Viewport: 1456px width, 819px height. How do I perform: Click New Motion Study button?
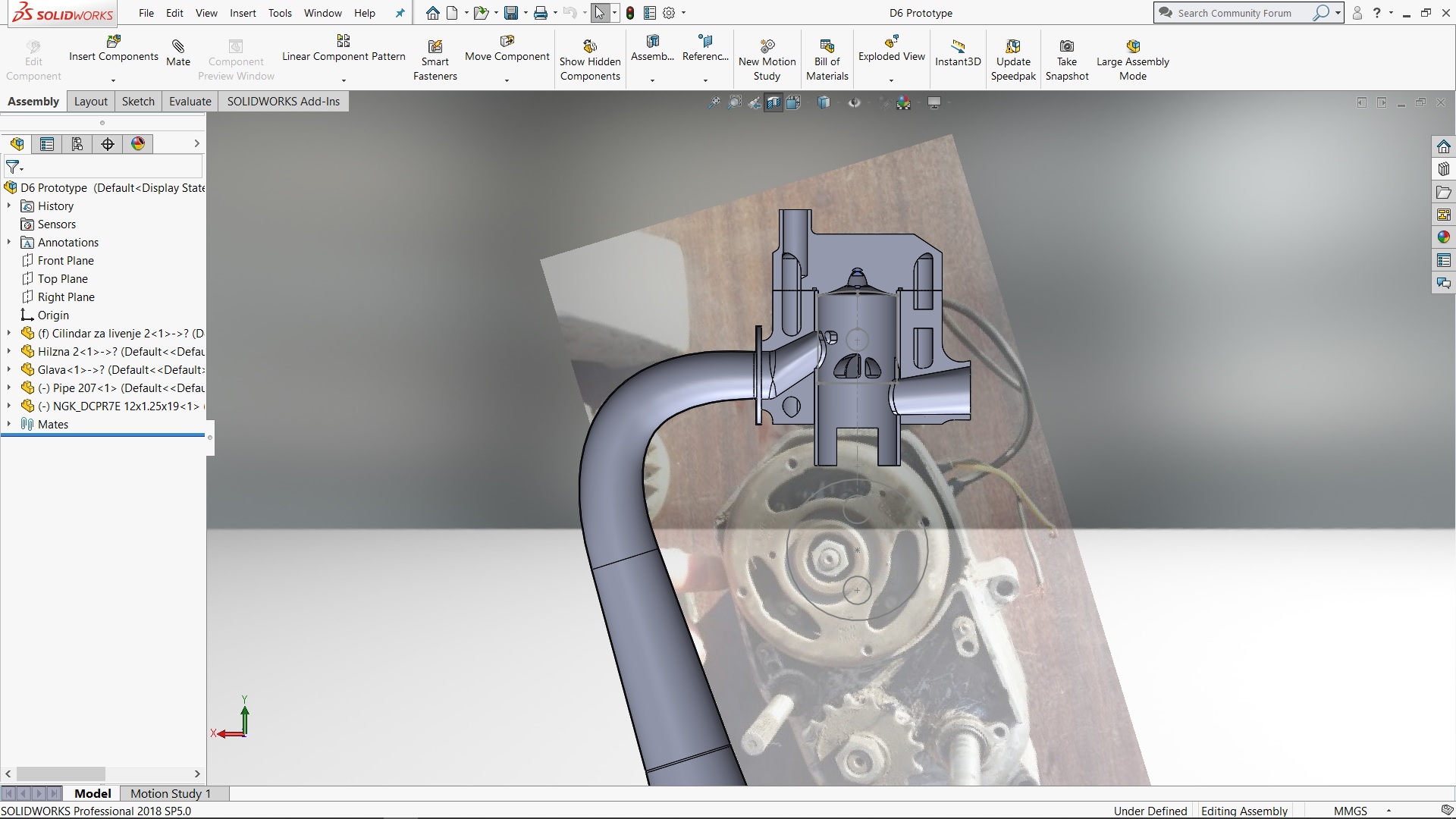(x=767, y=46)
